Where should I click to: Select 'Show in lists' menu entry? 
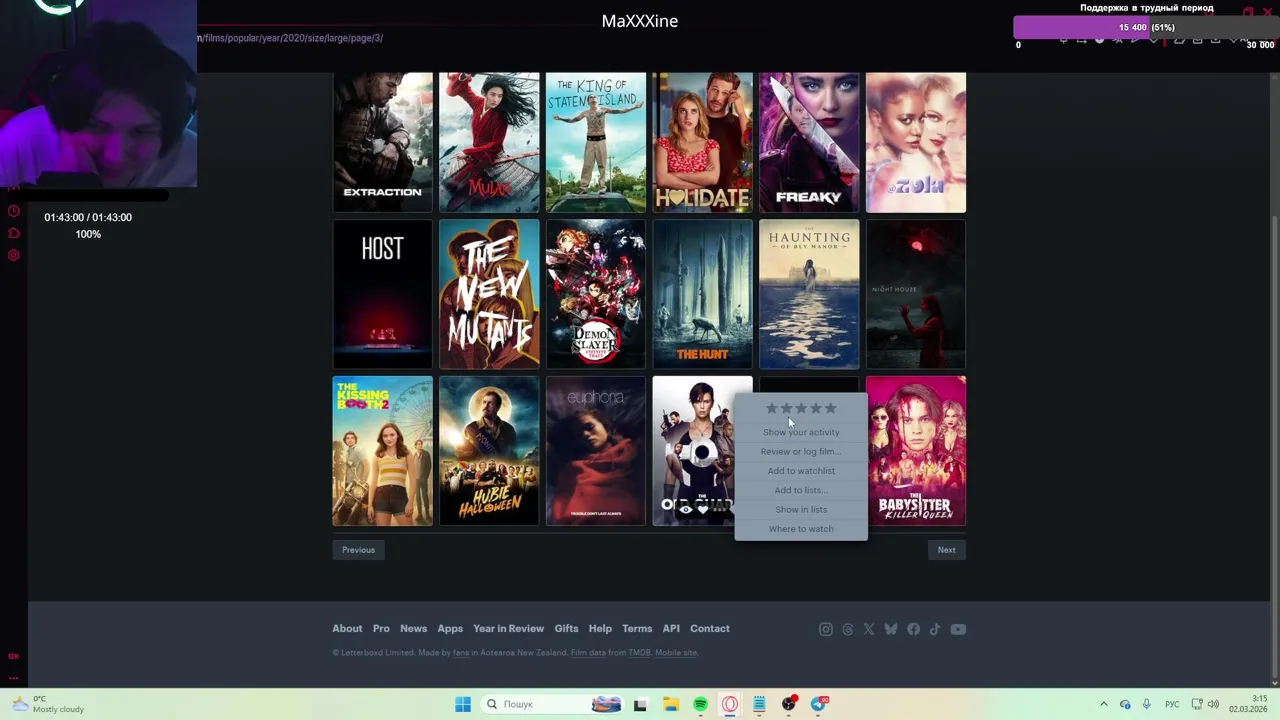(801, 509)
